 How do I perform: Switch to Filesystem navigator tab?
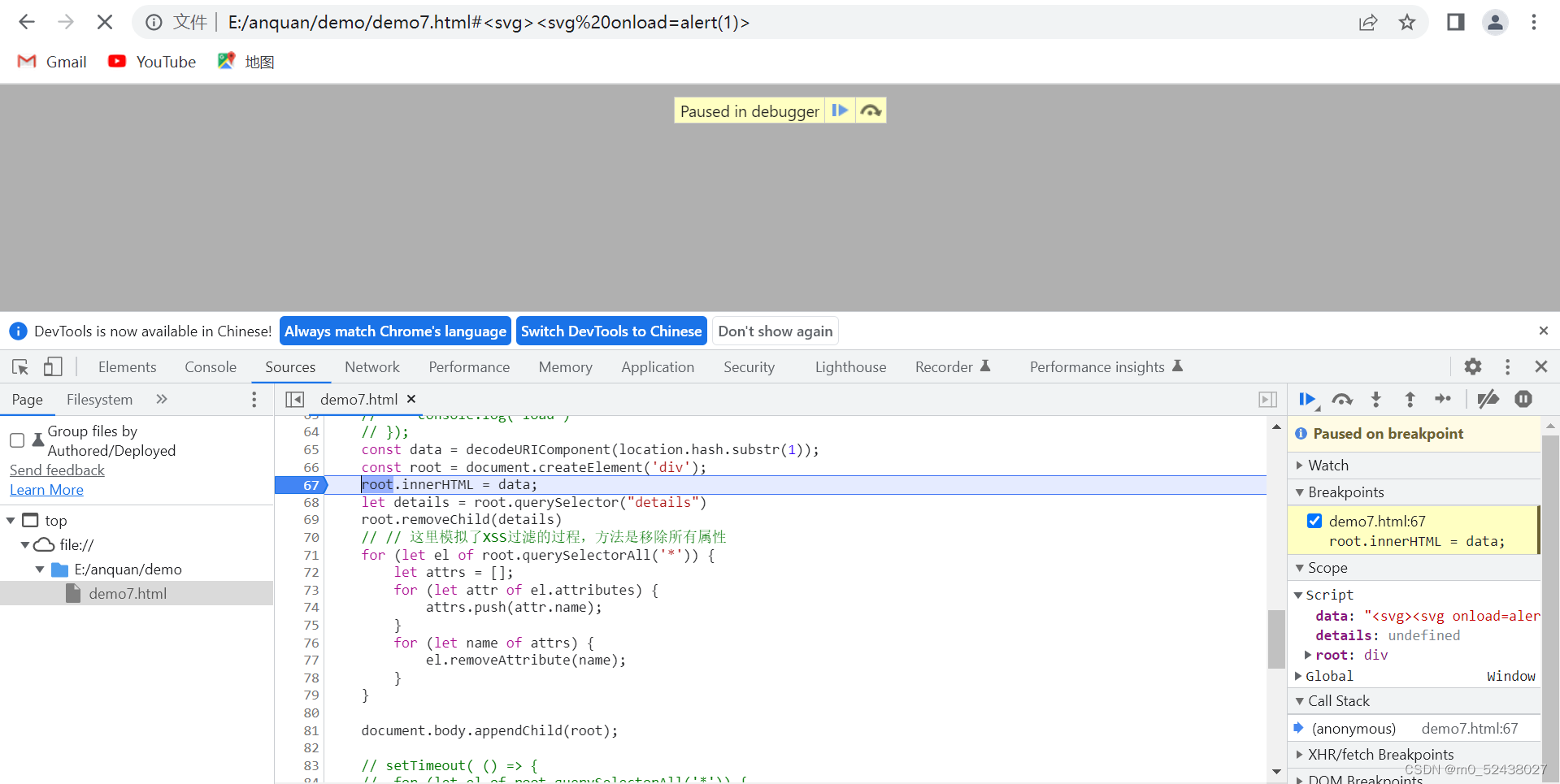(x=99, y=400)
